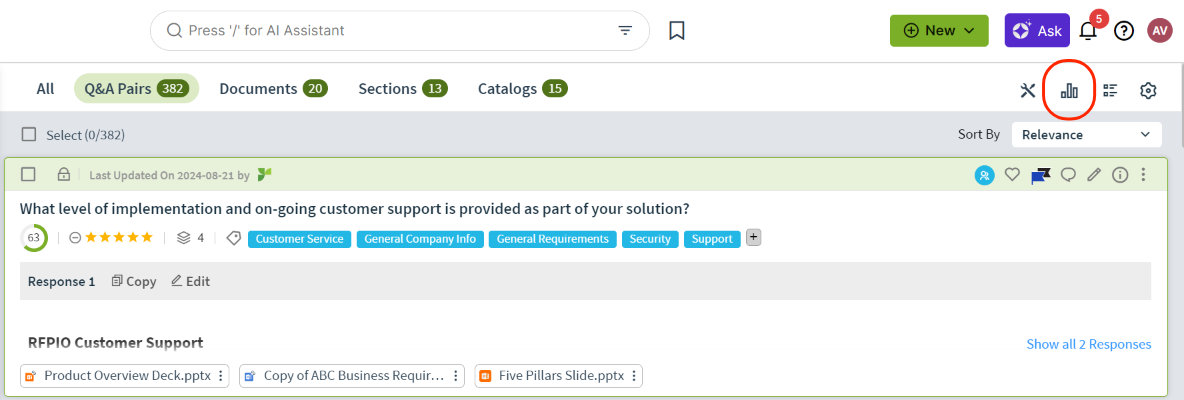The width and height of the screenshot is (1184, 400).
Task: Open the help question mark icon
Action: (x=1124, y=31)
